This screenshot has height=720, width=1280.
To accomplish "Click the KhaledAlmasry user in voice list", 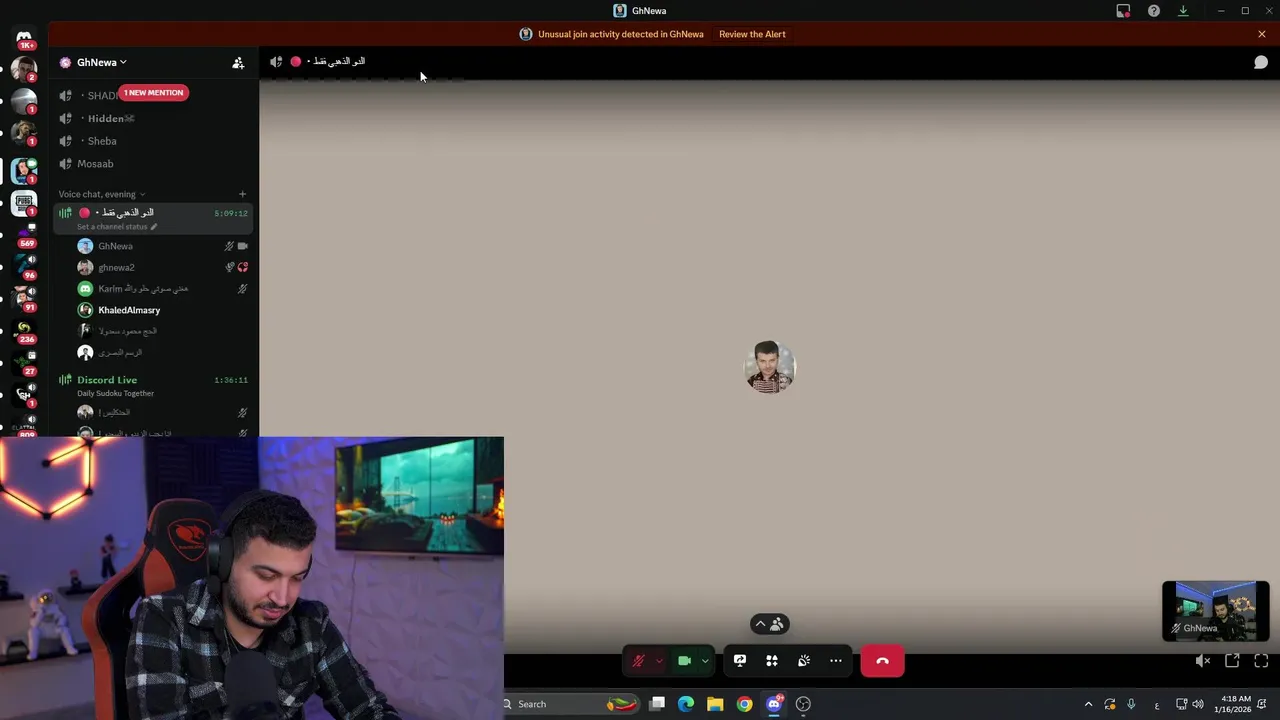I will click(163, 310).
